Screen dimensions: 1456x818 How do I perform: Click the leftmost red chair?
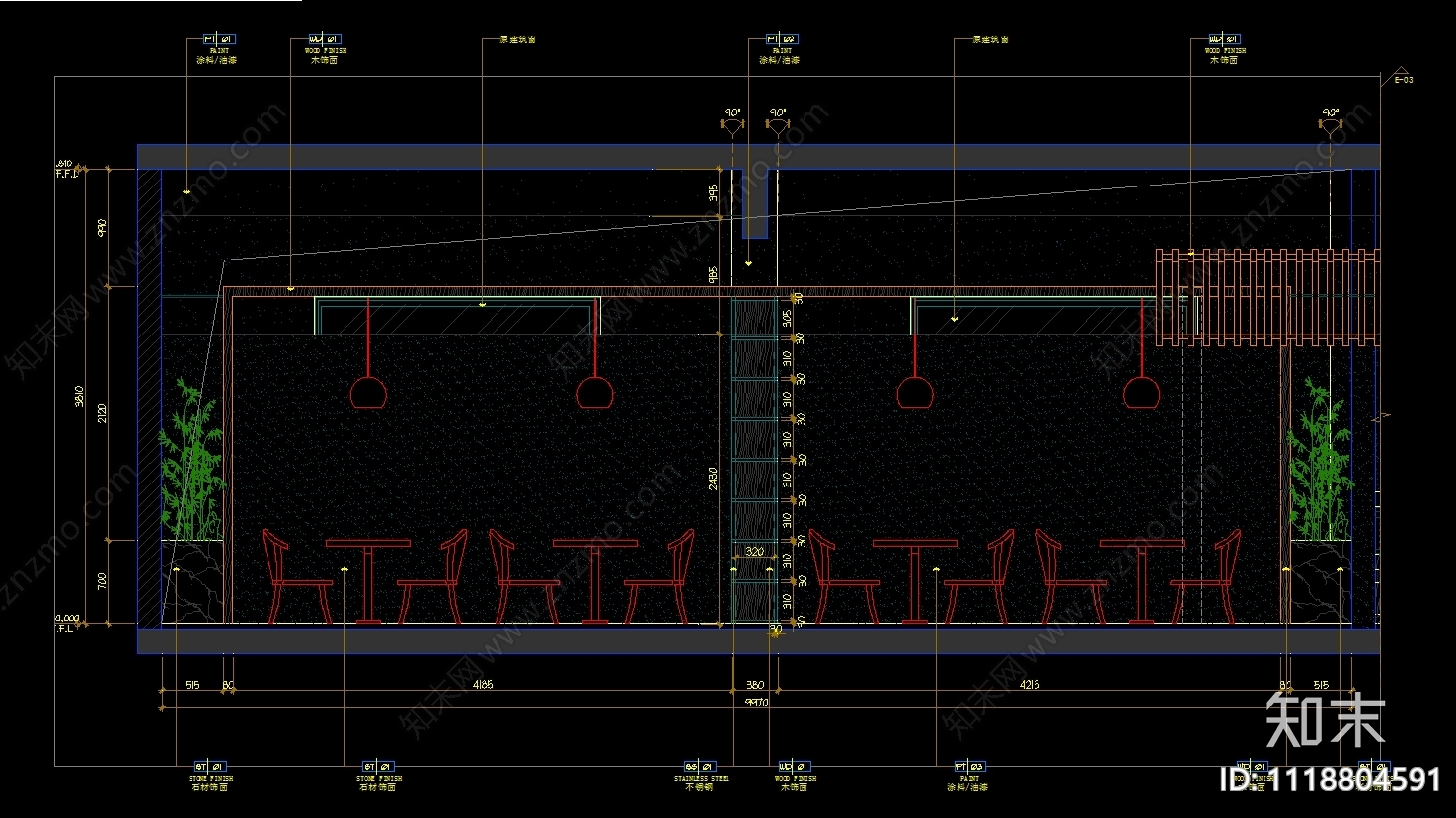296,576
